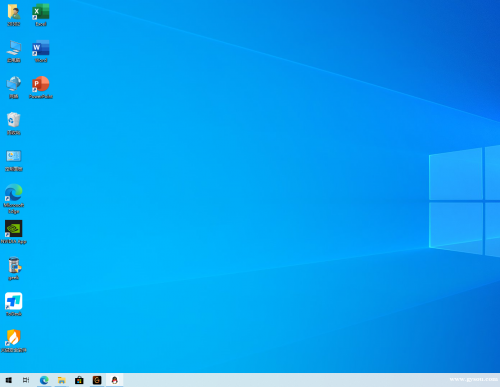Switch to Microsoft Edge on the taskbar
500x387 pixels.
[x=44, y=380]
